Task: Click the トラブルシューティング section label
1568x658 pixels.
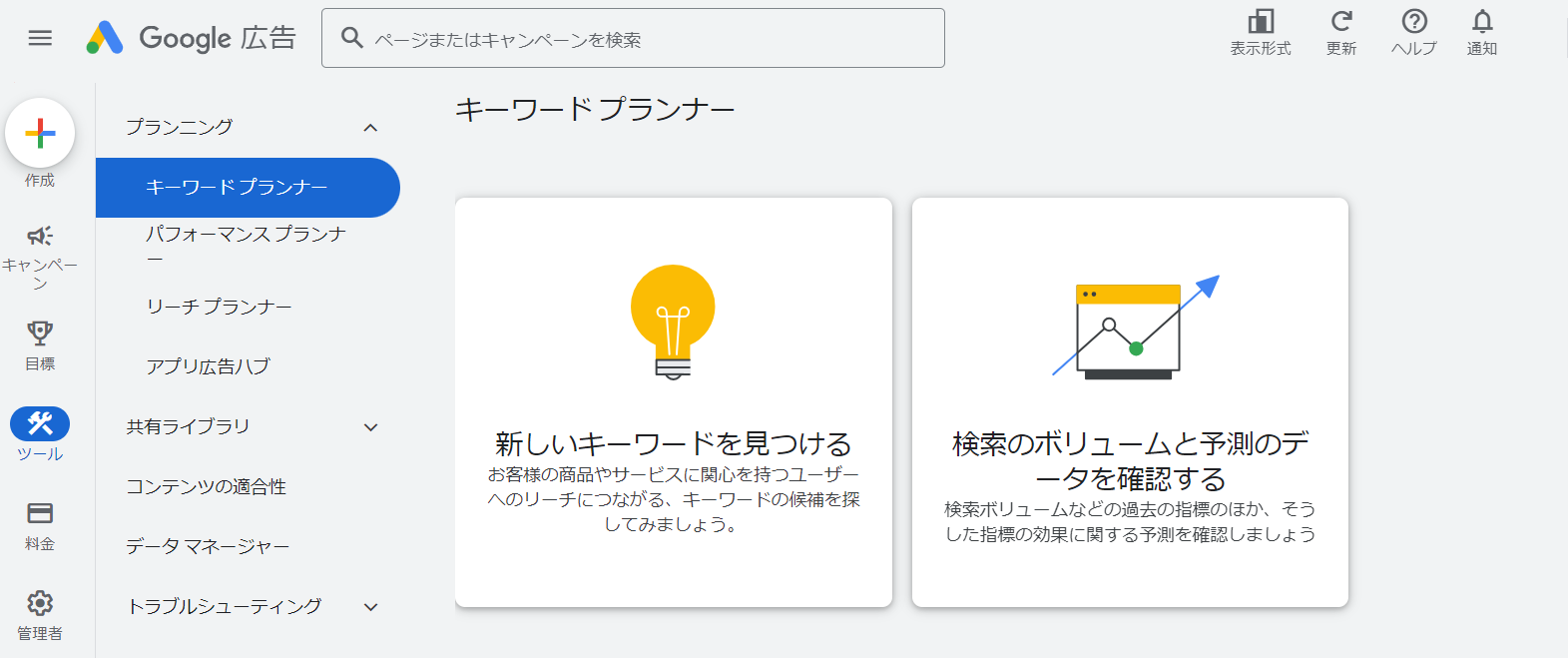Action: tap(225, 606)
